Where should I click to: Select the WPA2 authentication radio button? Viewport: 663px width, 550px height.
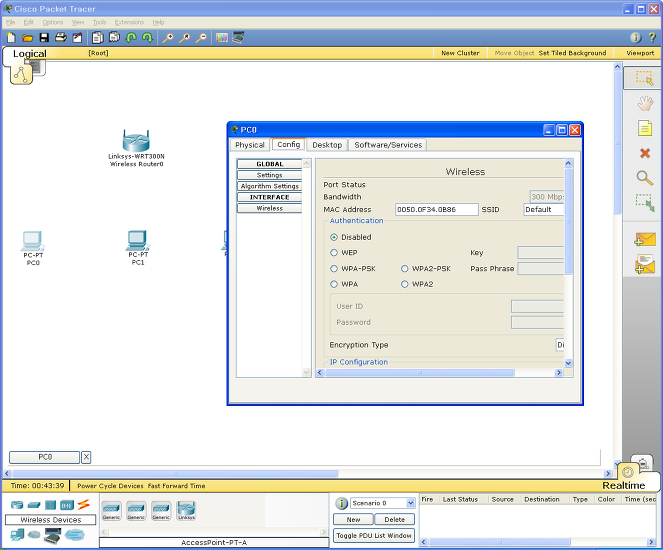click(x=405, y=284)
